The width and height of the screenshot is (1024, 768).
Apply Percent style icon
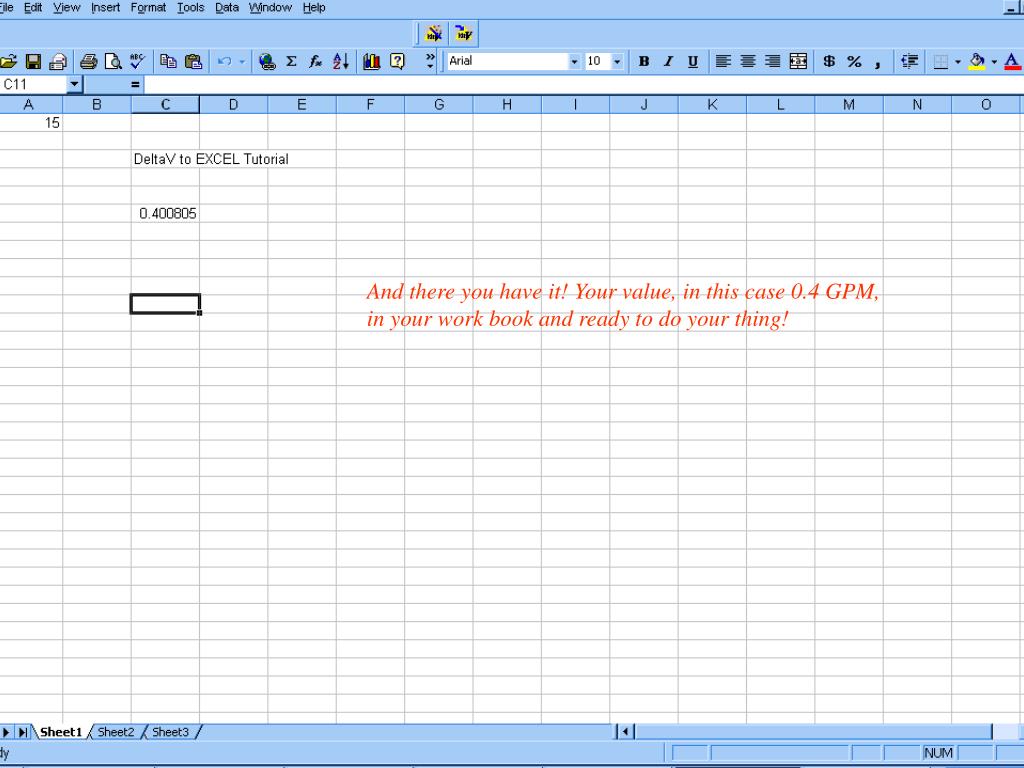[854, 61]
